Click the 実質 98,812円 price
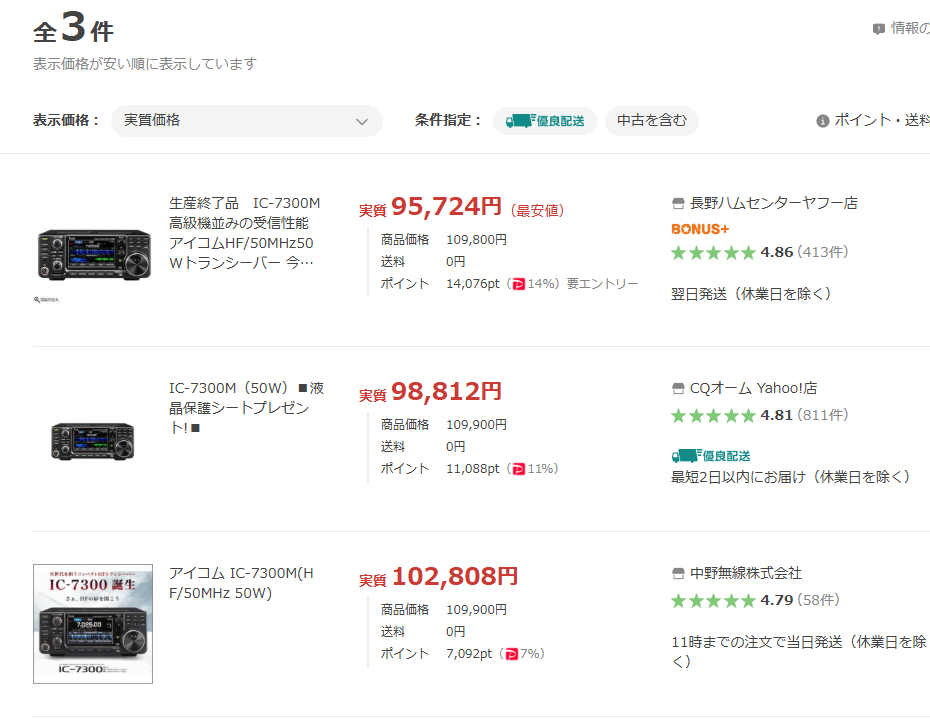 [x=430, y=393]
